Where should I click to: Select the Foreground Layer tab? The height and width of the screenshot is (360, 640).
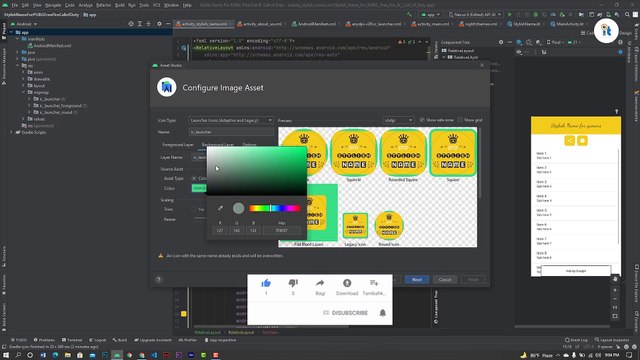coord(178,144)
